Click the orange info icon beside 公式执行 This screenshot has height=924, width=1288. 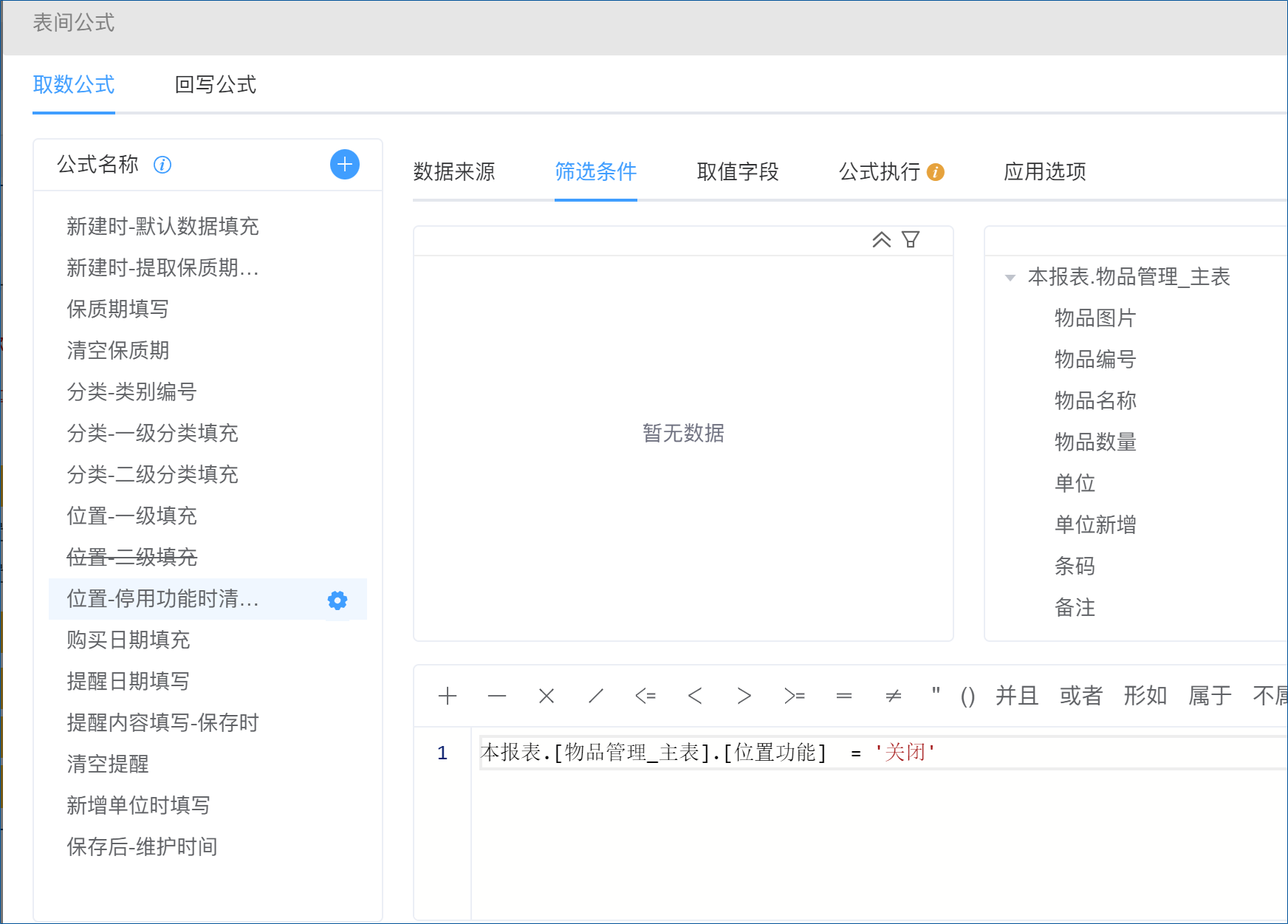pos(936,172)
